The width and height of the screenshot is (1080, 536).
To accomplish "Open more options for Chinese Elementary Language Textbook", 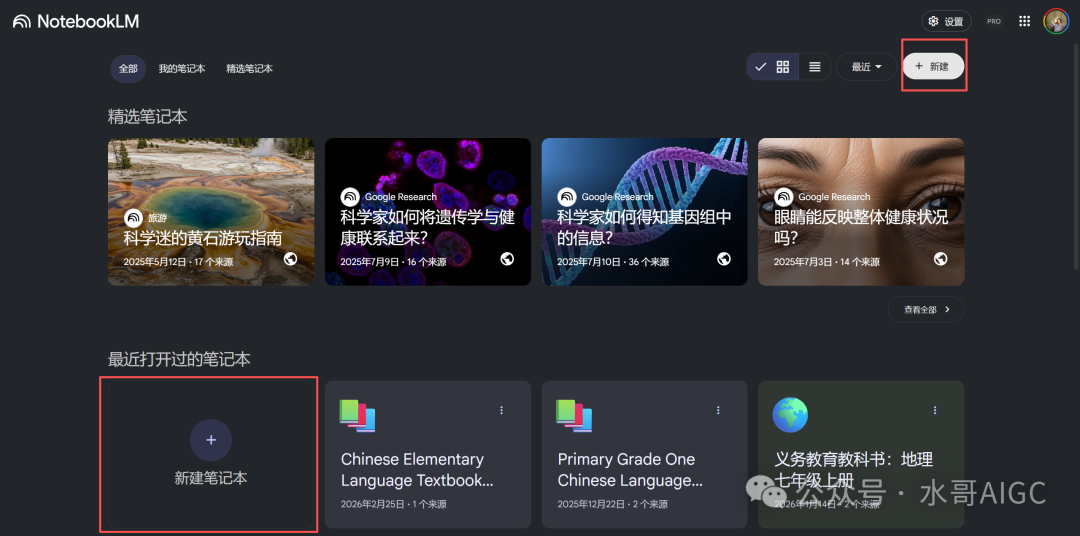I will tap(501, 410).
